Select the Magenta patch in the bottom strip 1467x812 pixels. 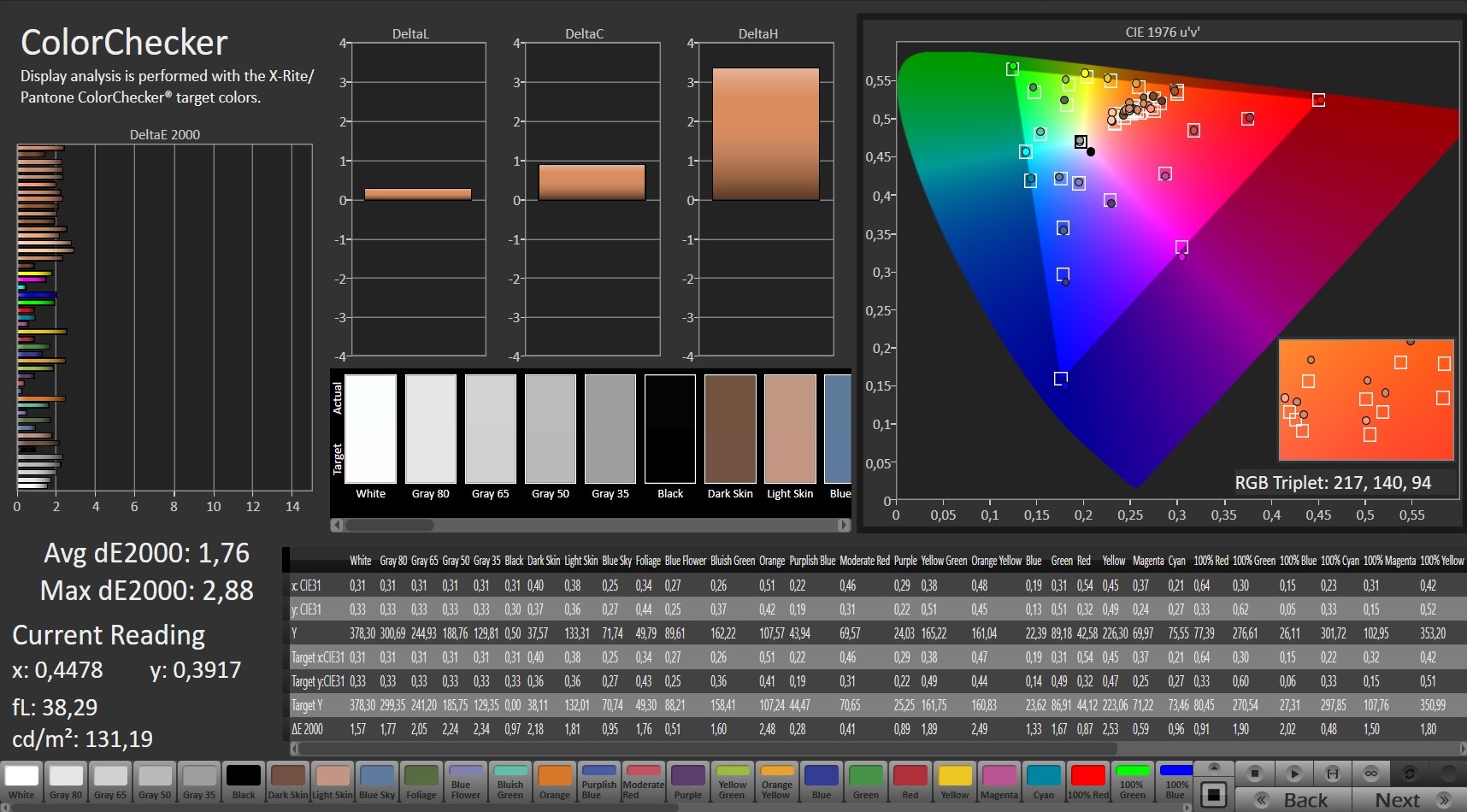click(x=999, y=782)
